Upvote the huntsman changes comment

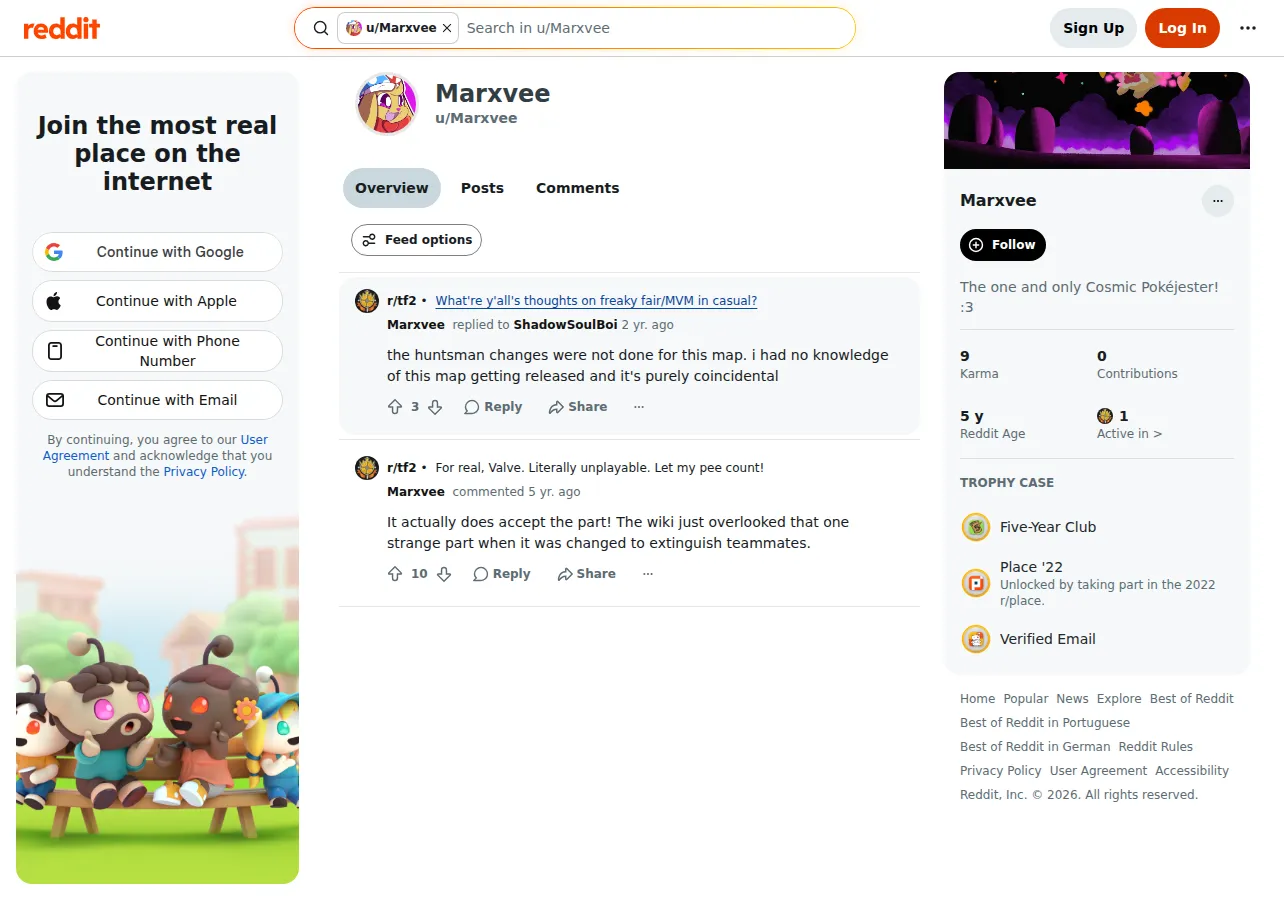[395, 407]
